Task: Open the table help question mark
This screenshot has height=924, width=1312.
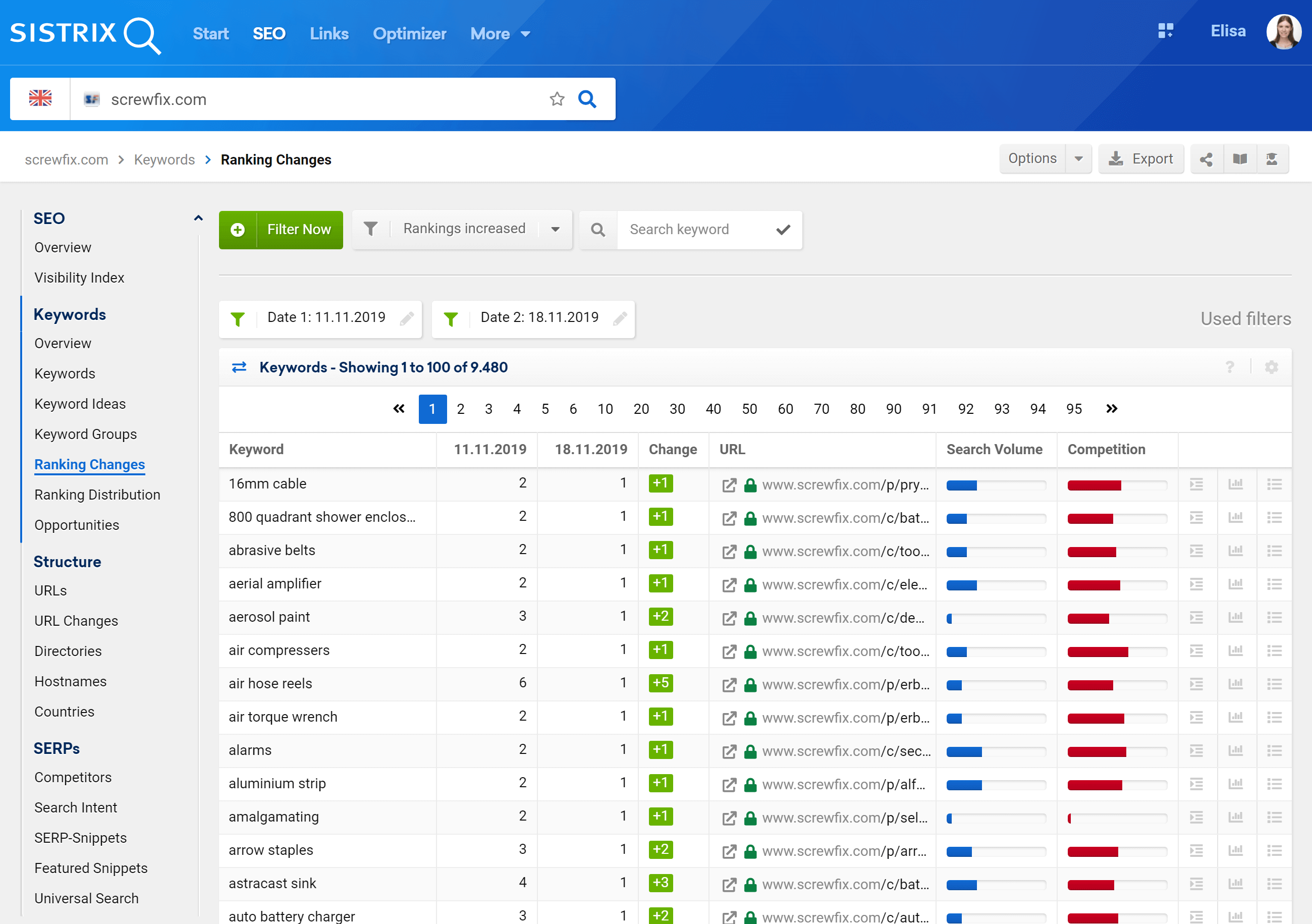Action: [x=1229, y=367]
